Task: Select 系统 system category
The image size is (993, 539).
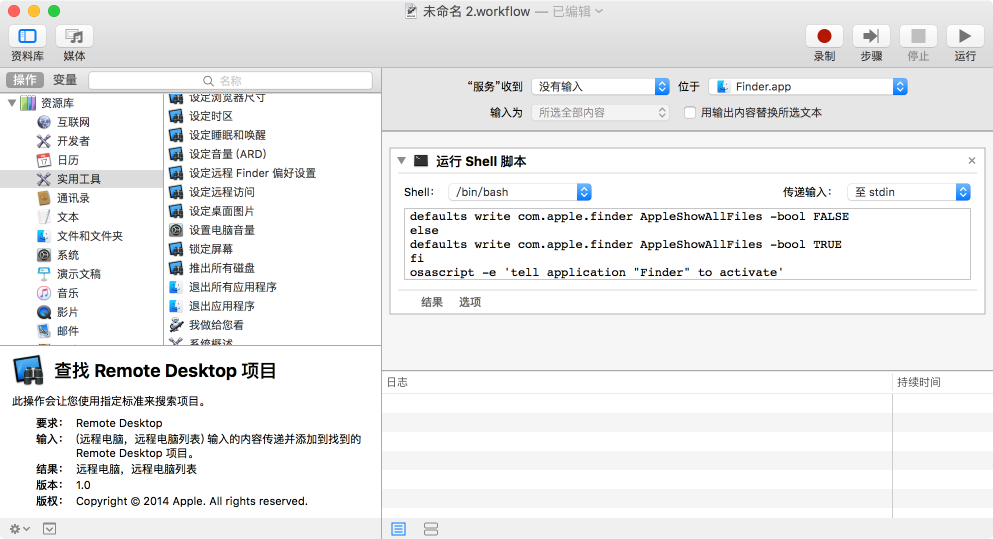Action: pos(68,255)
